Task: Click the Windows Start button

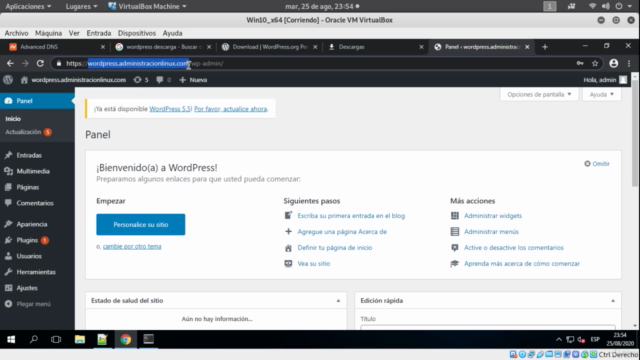Action: pos(11,339)
